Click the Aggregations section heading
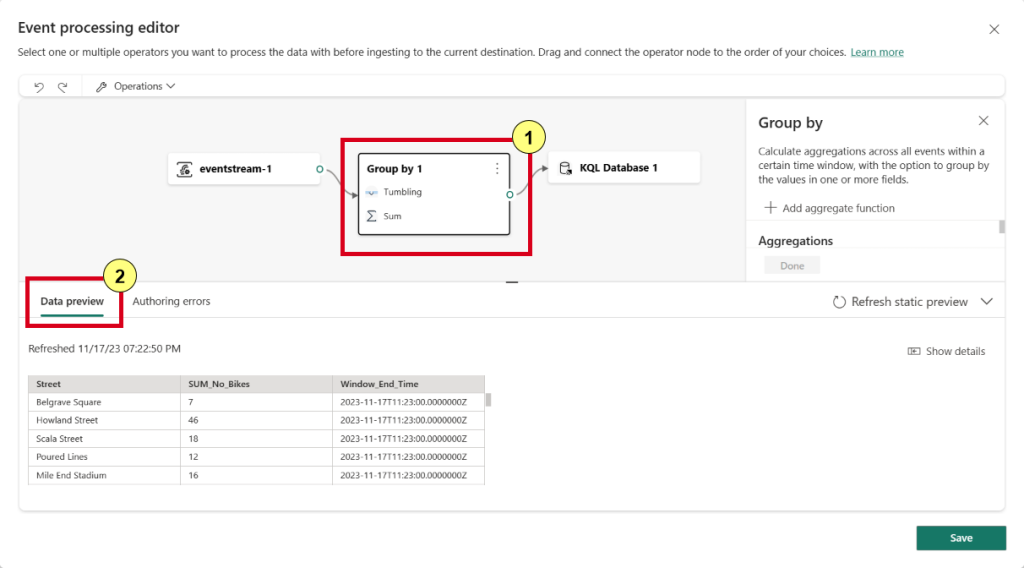This screenshot has width=1024, height=568. pos(795,241)
